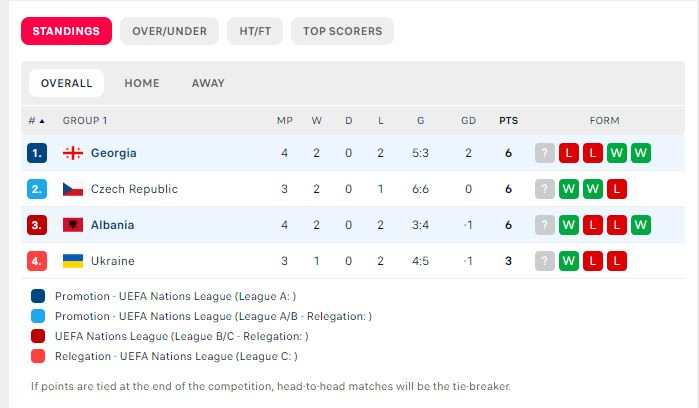The width and height of the screenshot is (699, 408).
Task: Switch to the Away standings tab
Action: click(208, 83)
